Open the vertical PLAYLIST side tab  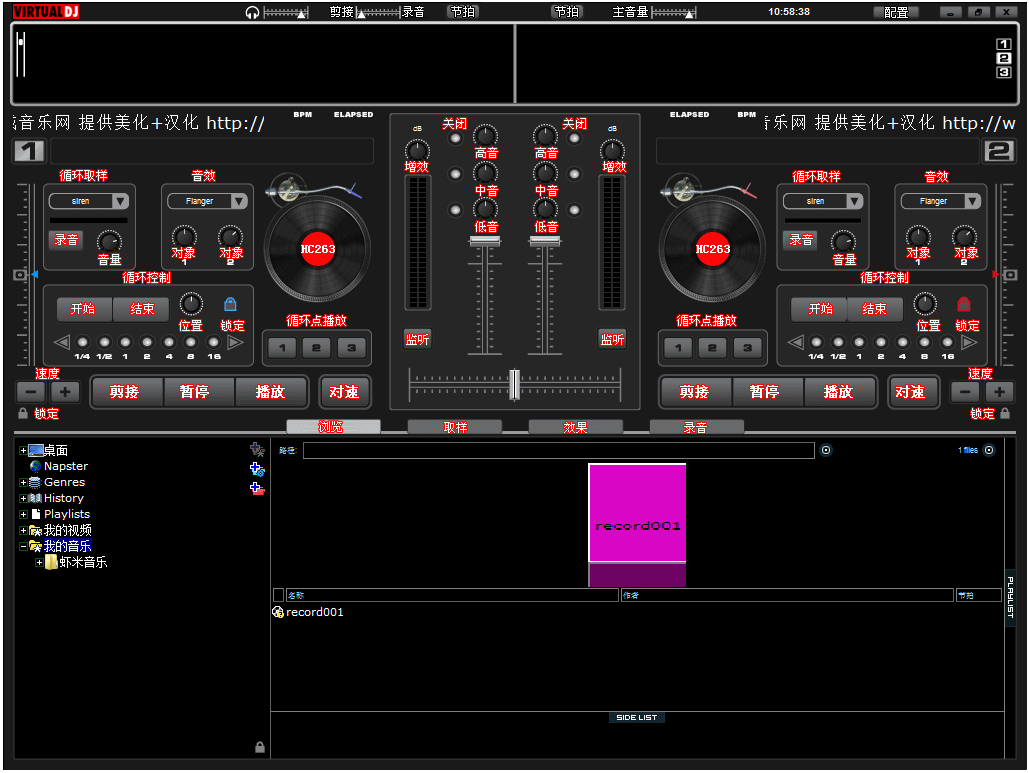[x=1011, y=597]
